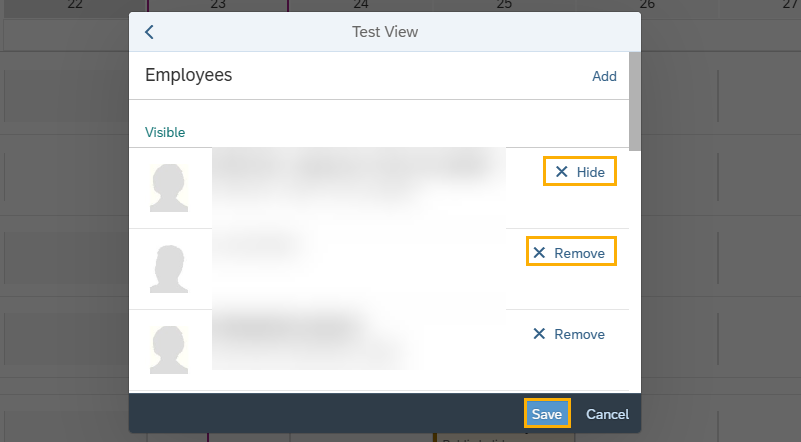Save the Test View changes
The height and width of the screenshot is (442, 801).
(547, 414)
